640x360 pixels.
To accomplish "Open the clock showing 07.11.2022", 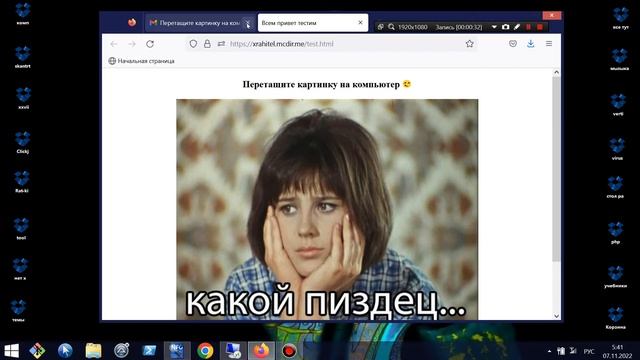I will (617, 351).
